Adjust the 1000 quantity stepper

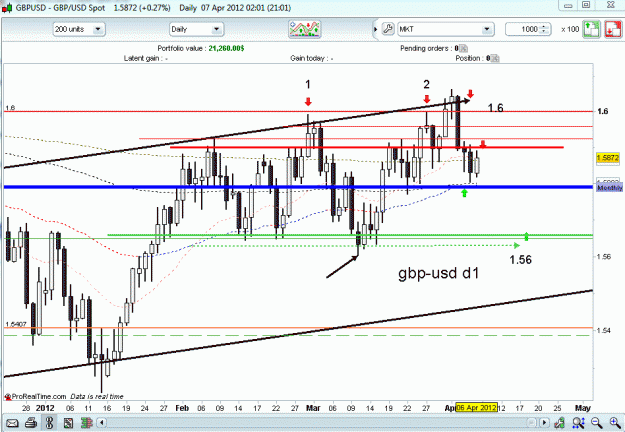click(x=544, y=29)
